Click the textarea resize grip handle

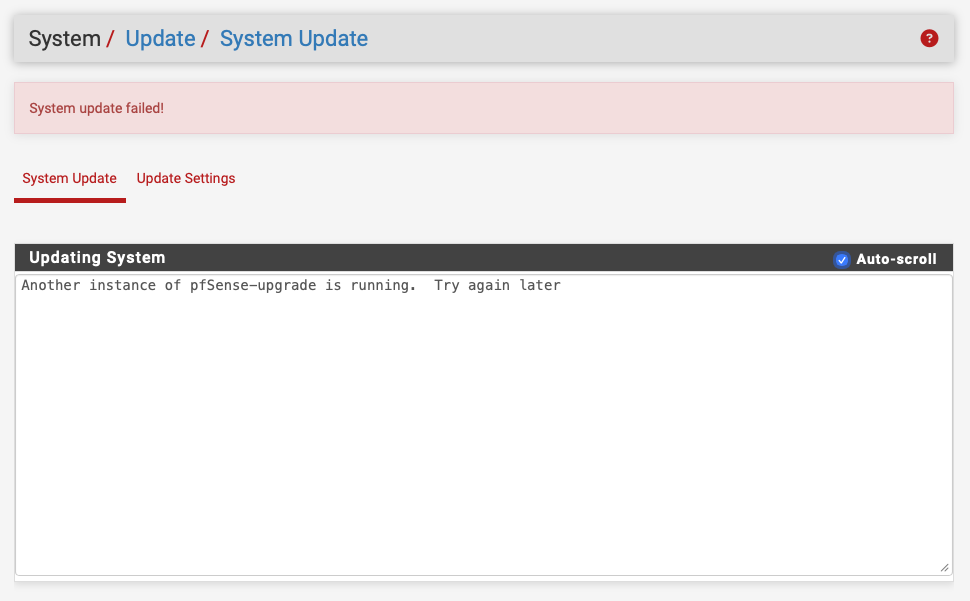[944, 568]
